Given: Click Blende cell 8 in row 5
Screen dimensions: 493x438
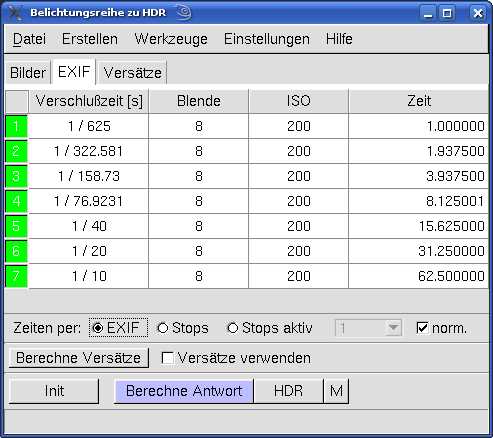Looking at the screenshot, I should (x=199, y=226).
